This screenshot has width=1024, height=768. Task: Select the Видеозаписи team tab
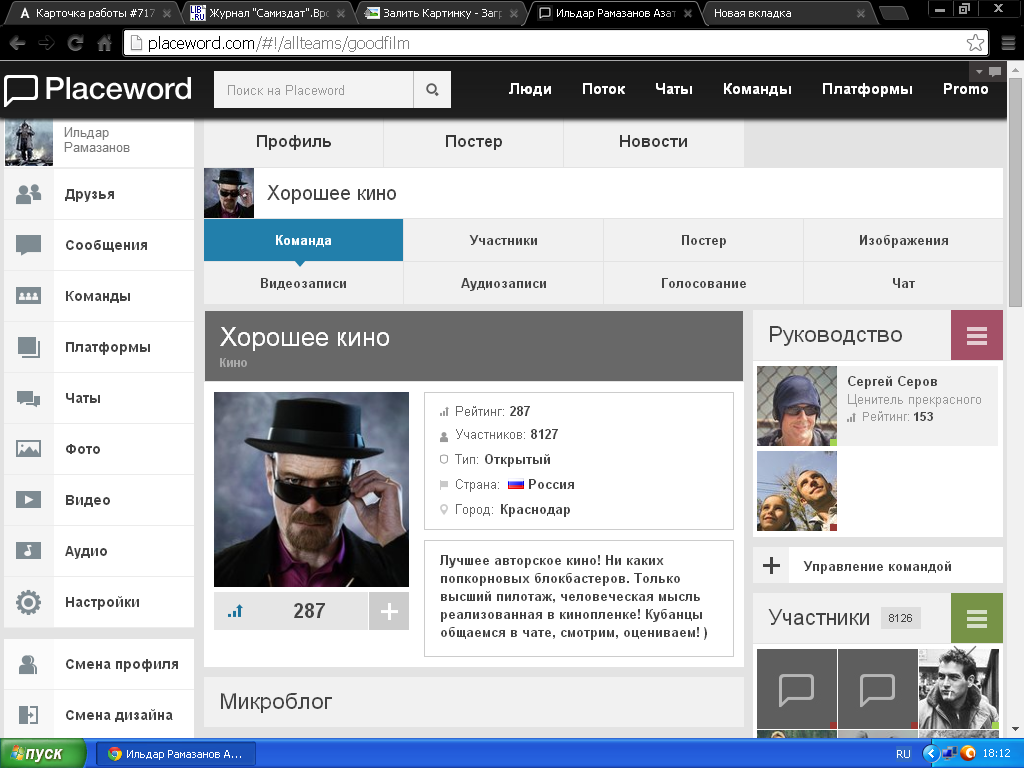[x=303, y=283]
